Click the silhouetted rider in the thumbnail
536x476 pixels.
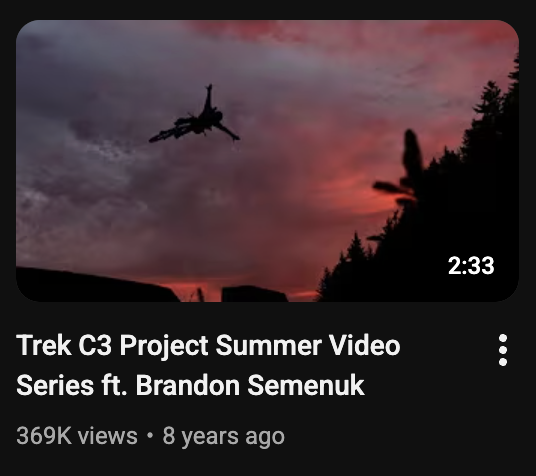click(x=195, y=114)
